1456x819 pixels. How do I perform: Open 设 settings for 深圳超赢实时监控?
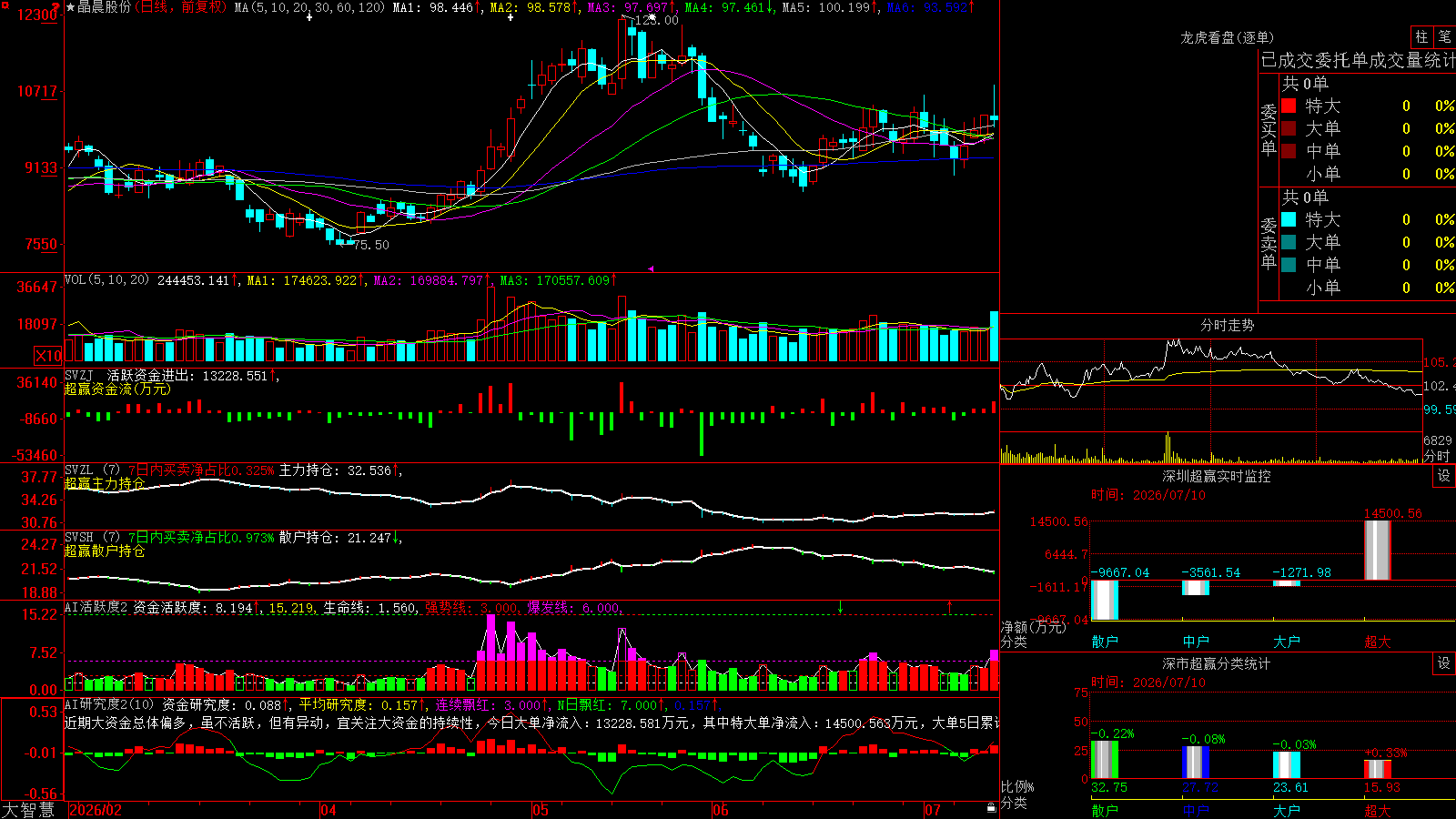1444,477
